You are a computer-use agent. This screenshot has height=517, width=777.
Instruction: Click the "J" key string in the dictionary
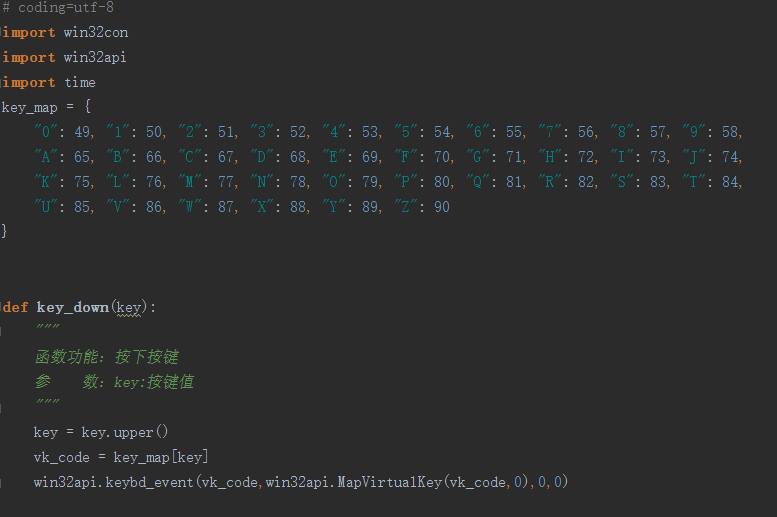click(x=692, y=157)
